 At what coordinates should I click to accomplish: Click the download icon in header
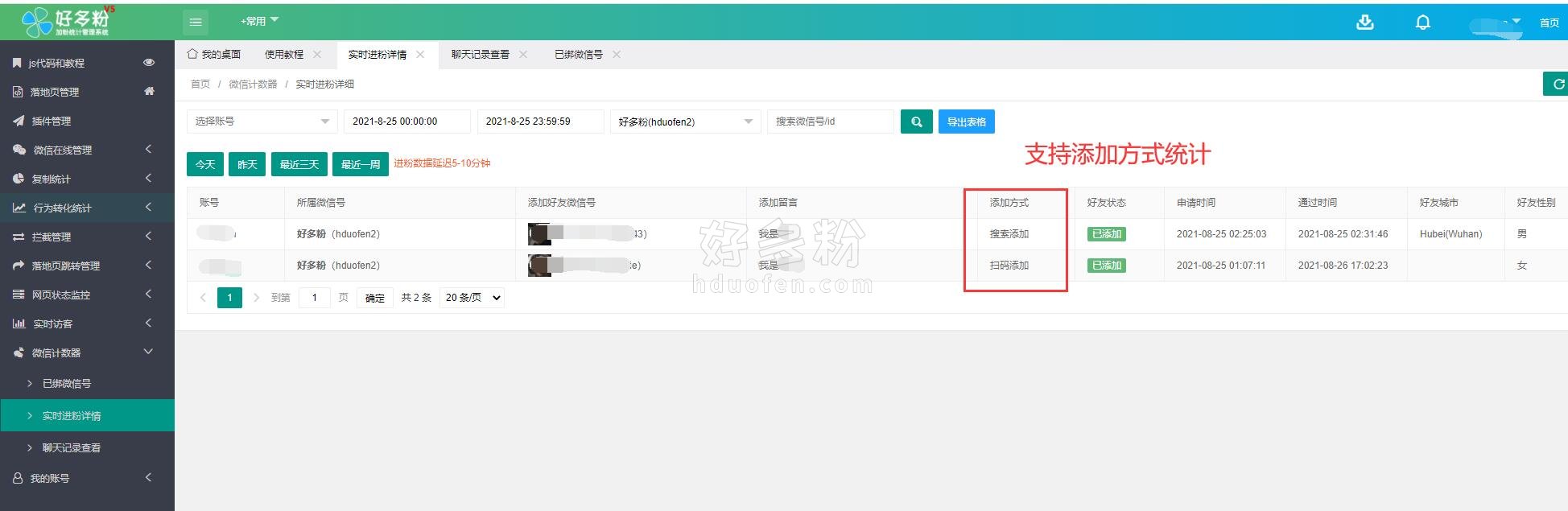pyautogui.click(x=1364, y=22)
